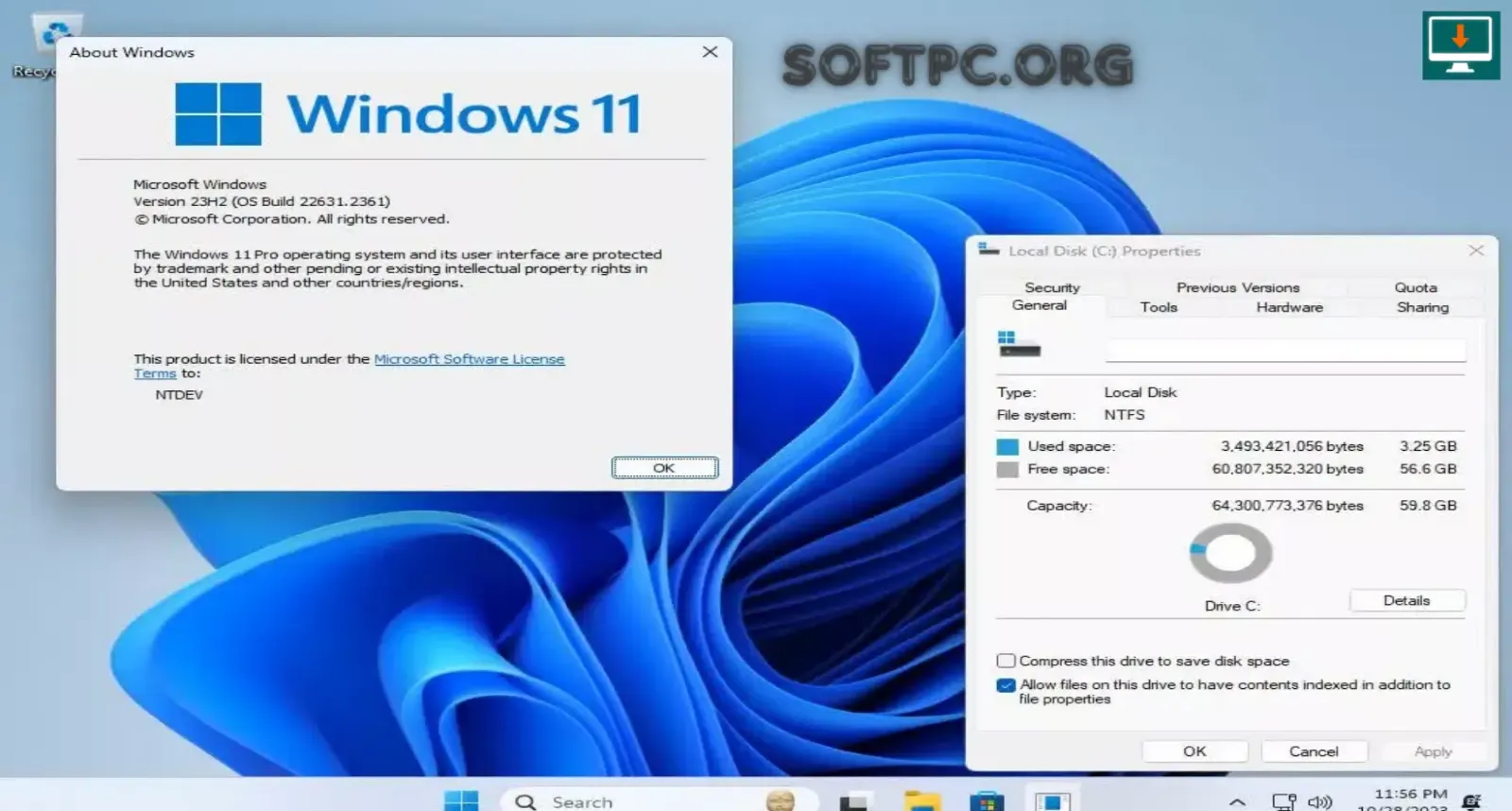Open the Previous Versions tab
Screen dimensions: 1512x811
pyautogui.click(x=1238, y=287)
